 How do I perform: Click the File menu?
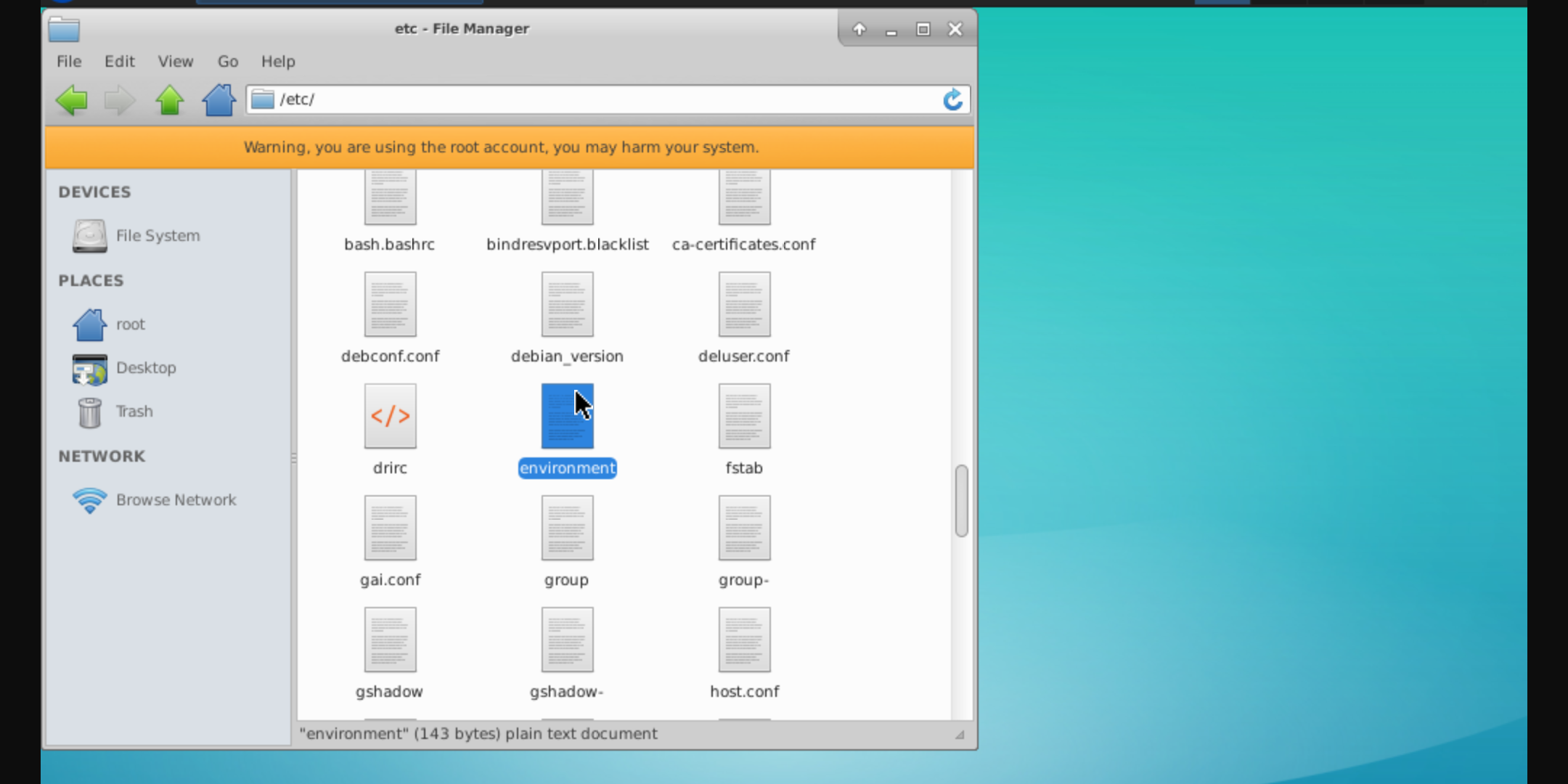click(69, 61)
